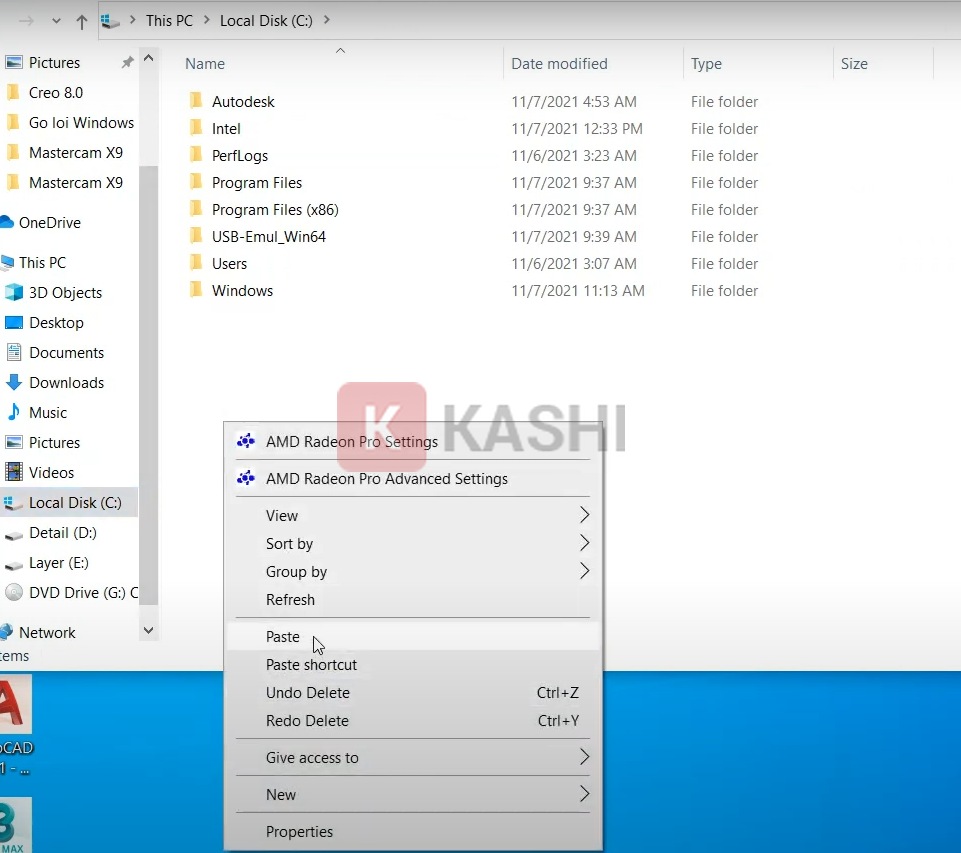Screen dimensions: 961x853
Task: Open the Autodesk folder
Action: [x=242, y=101]
